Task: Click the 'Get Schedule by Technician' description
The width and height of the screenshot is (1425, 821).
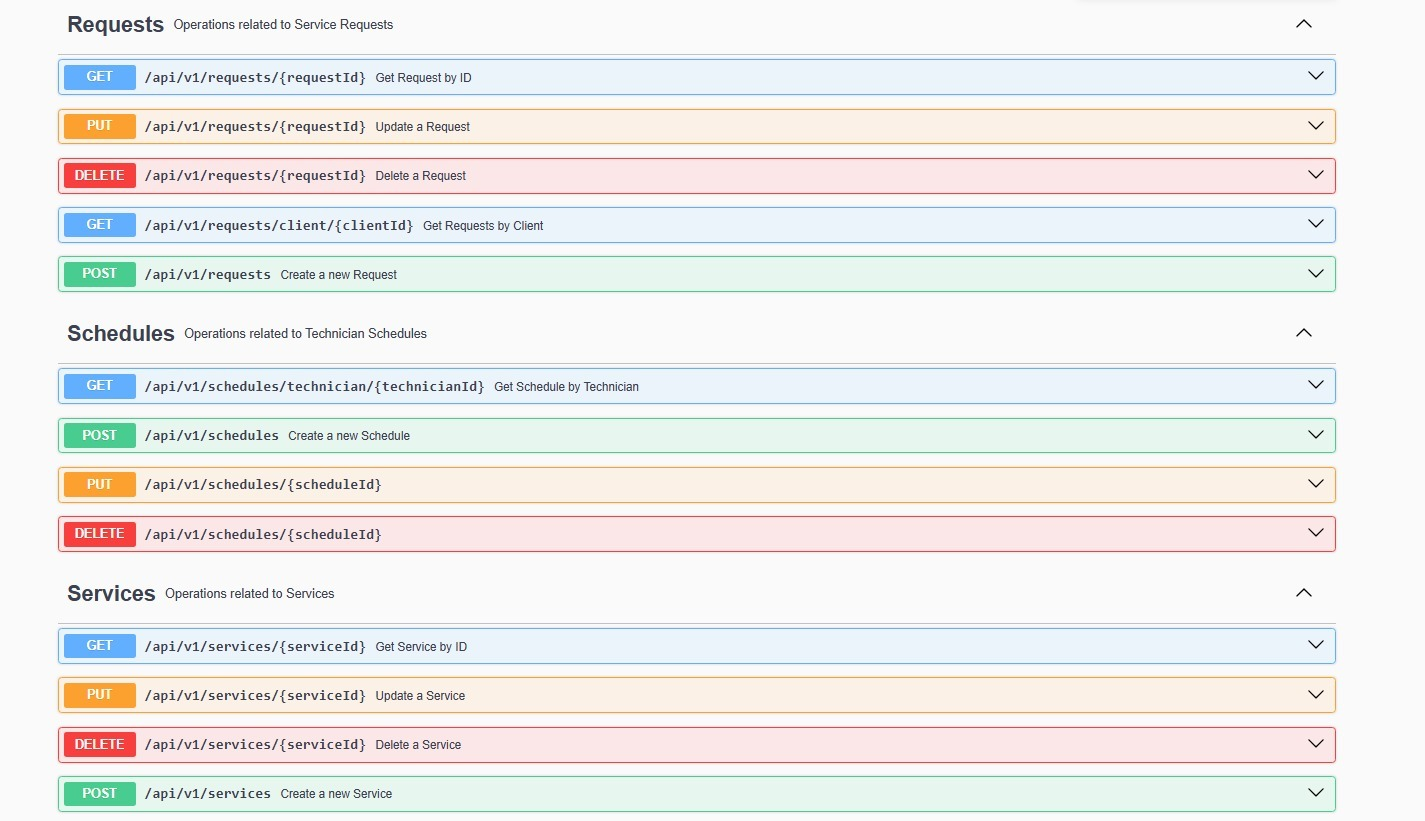Action: click(566, 387)
